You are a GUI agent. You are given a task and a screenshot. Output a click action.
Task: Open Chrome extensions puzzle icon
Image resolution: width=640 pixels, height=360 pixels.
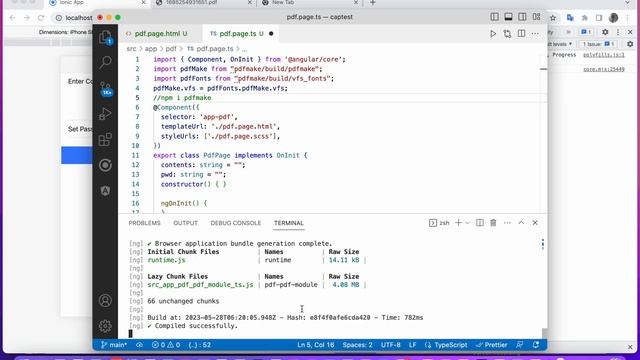tap(584, 18)
